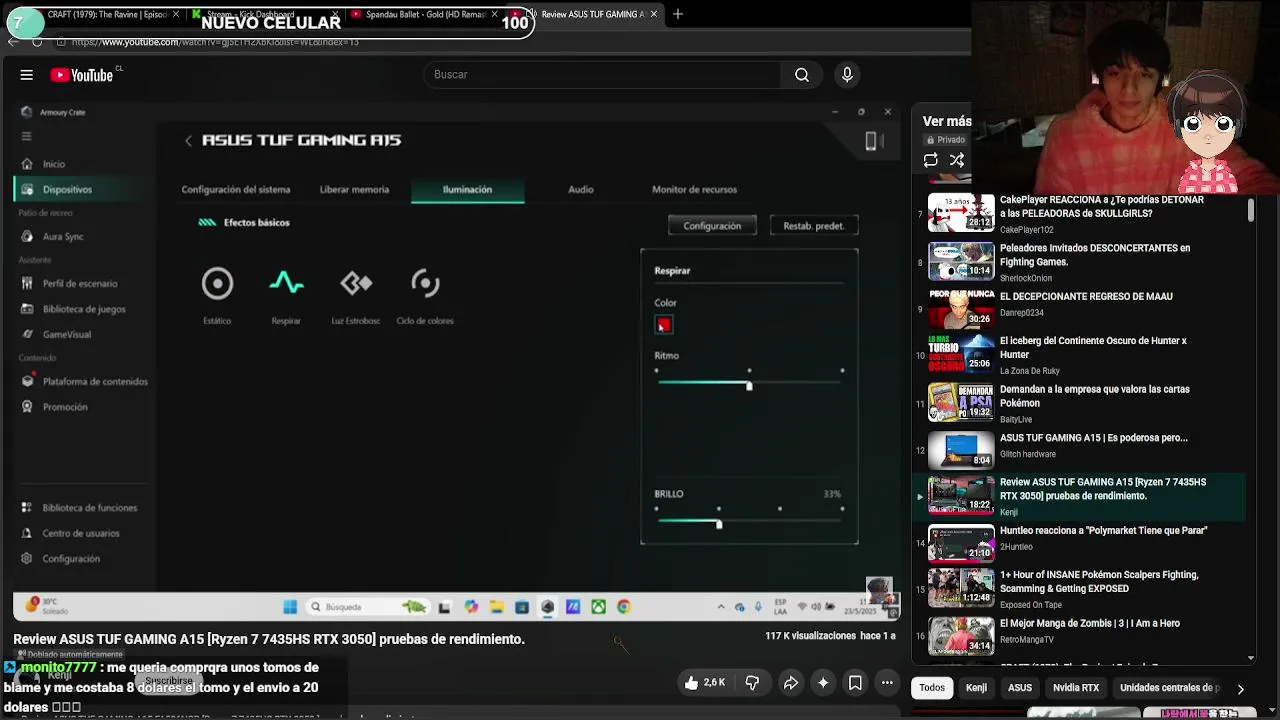Click the Windows Start button in video taskbar
The image size is (1280, 720).
[x=290, y=607]
